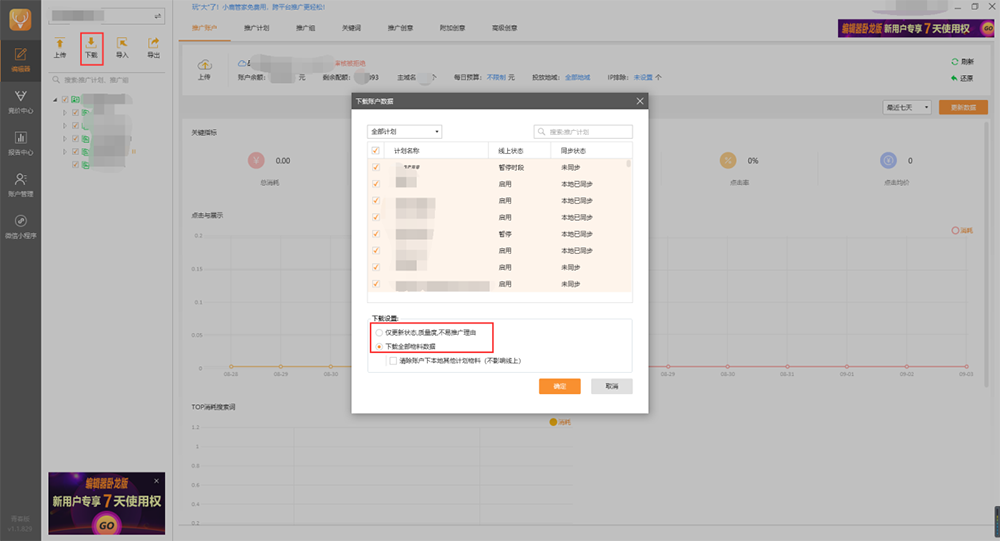This screenshot has height=541, width=1000.
Task: Open the 微信小程序 mini program section
Action: click(x=20, y=226)
